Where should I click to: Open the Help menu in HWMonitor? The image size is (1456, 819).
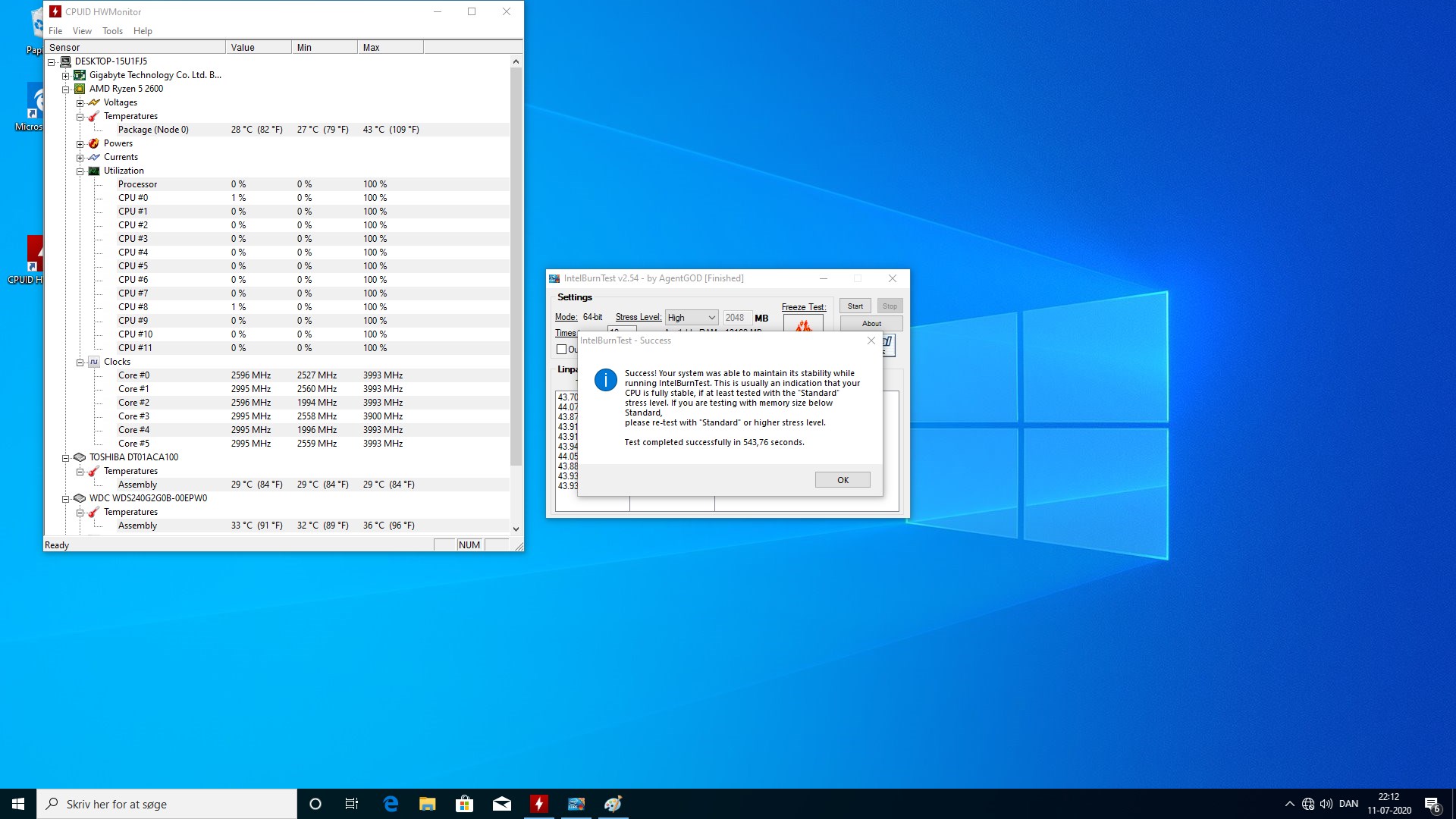coord(143,31)
